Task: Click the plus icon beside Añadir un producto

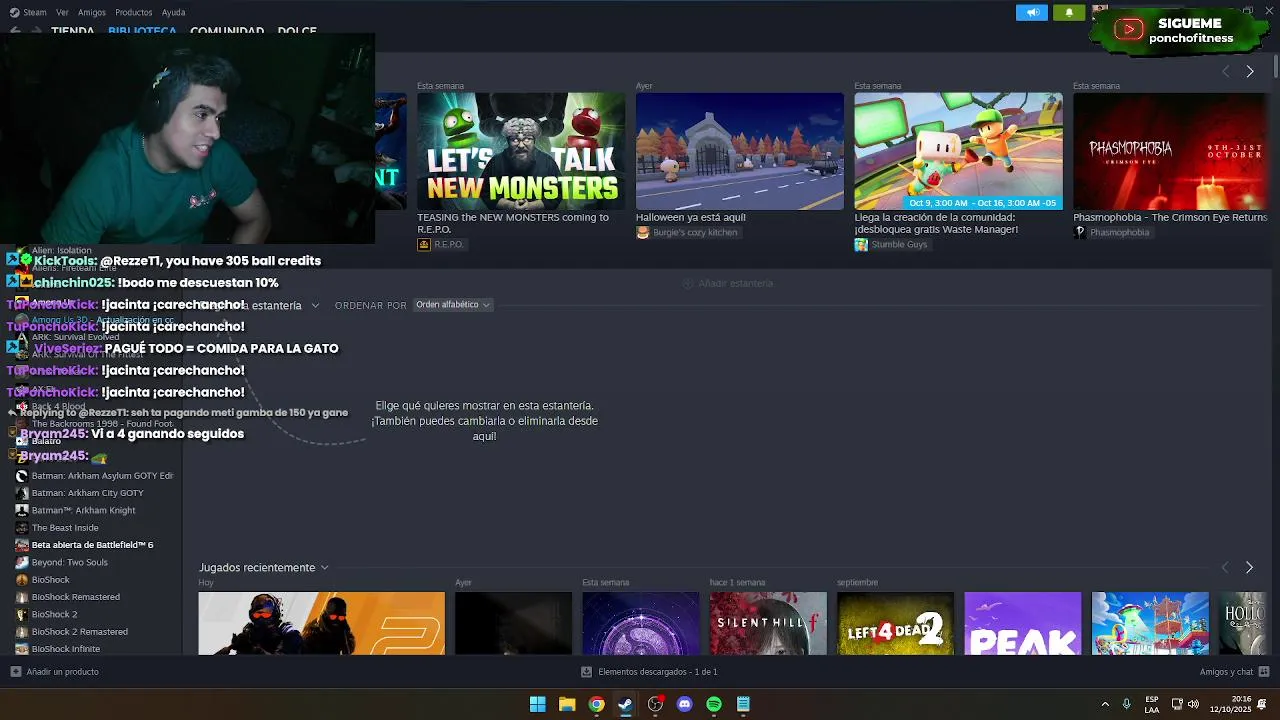Action: tap(15, 672)
